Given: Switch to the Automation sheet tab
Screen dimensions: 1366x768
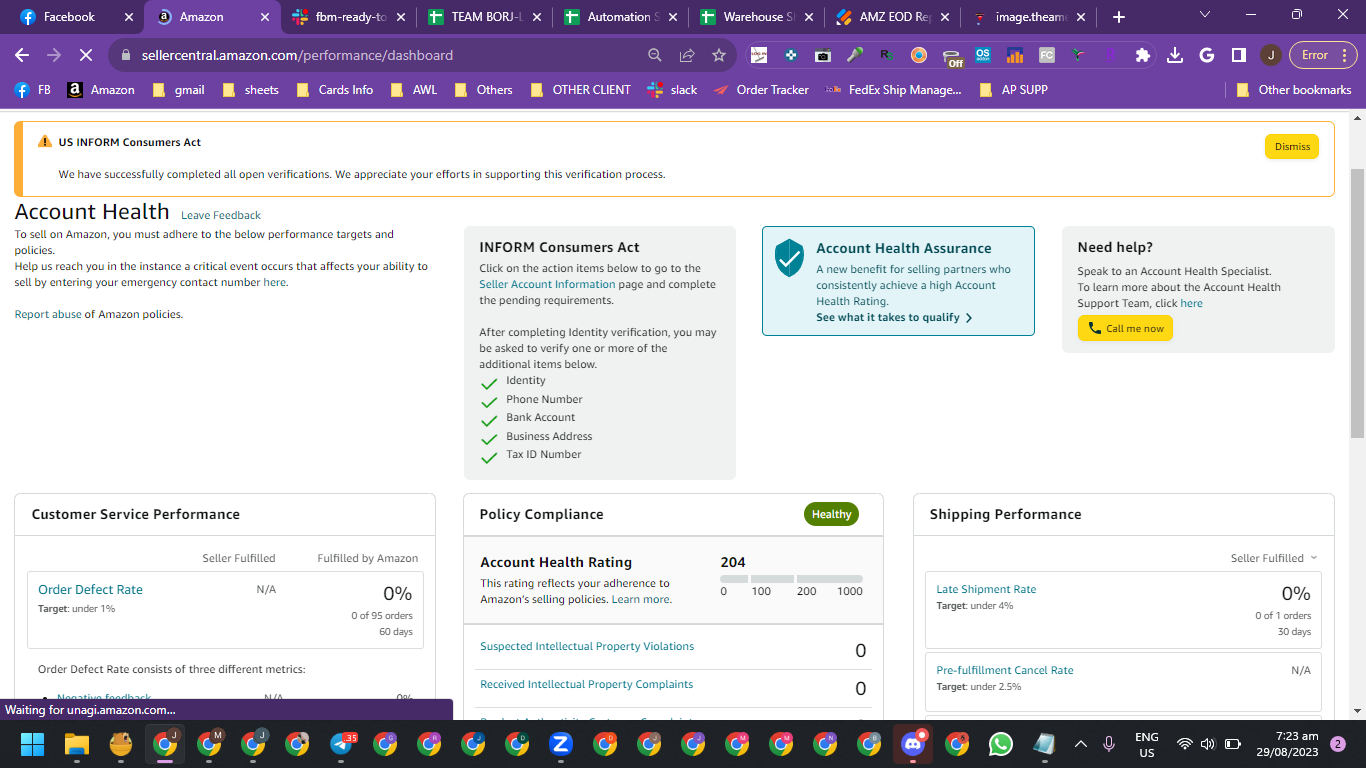Looking at the screenshot, I should tap(620, 17).
